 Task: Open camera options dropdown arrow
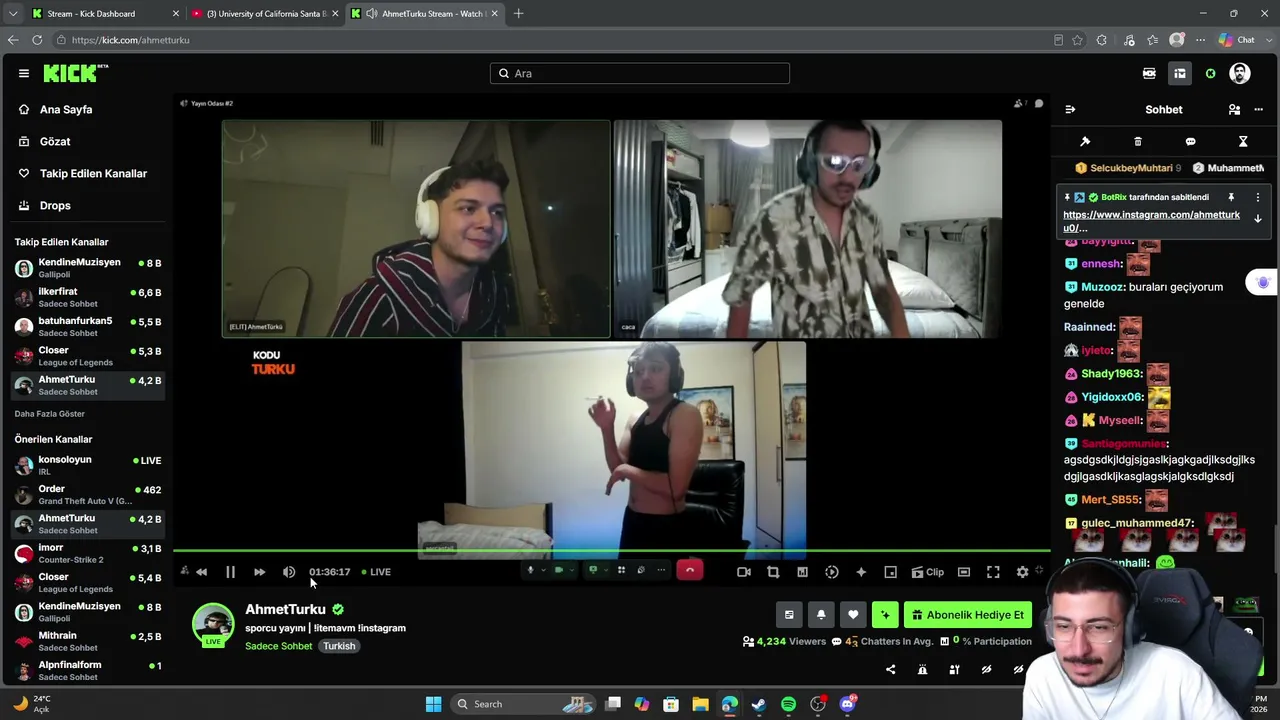click(572, 570)
